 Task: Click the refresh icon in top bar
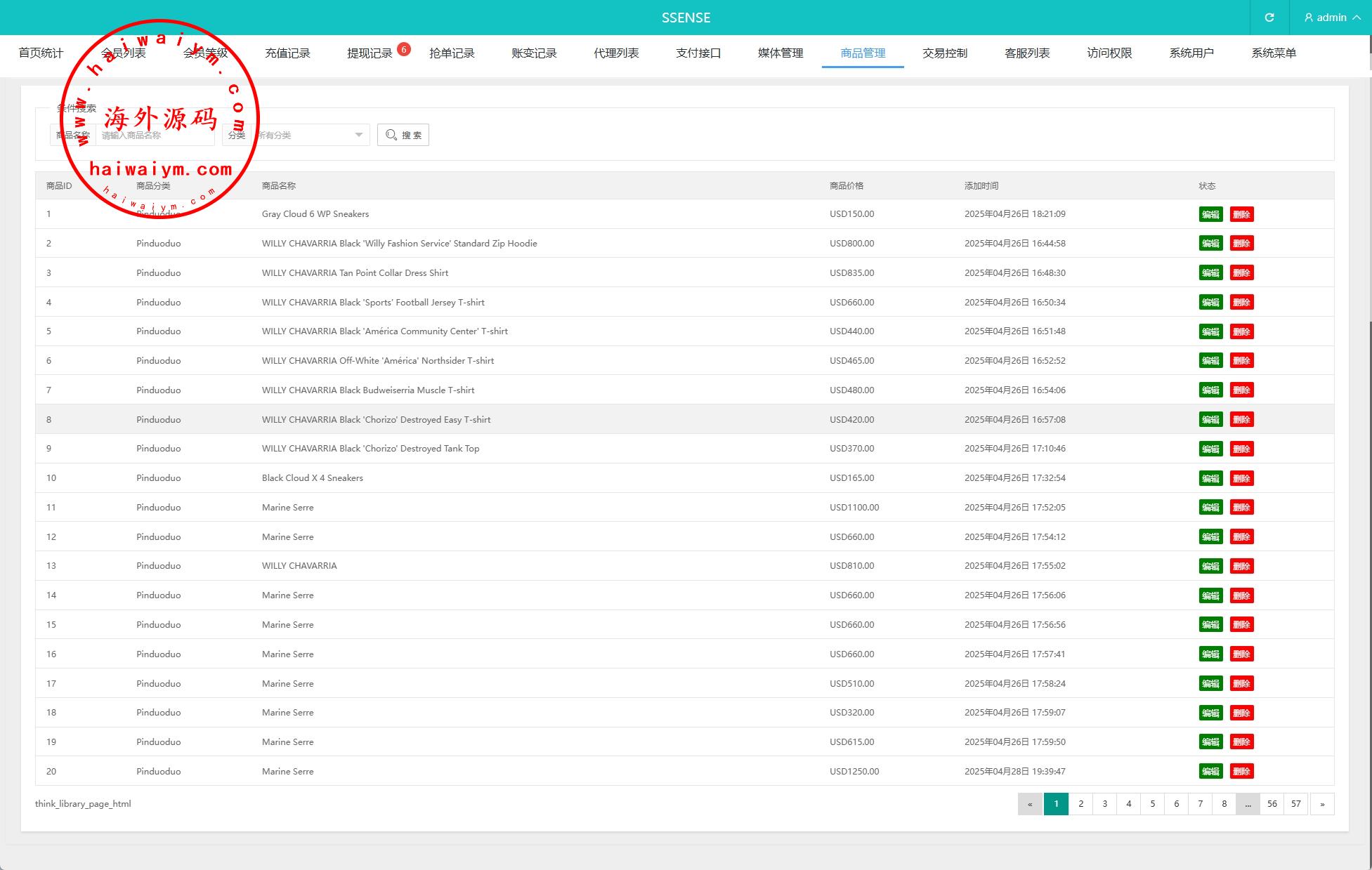pyautogui.click(x=1269, y=18)
